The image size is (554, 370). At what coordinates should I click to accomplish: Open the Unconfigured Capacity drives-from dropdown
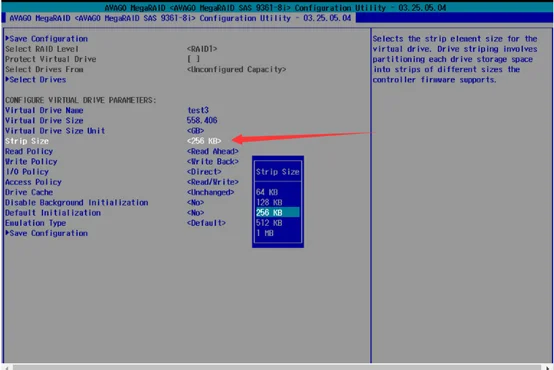pos(236,69)
